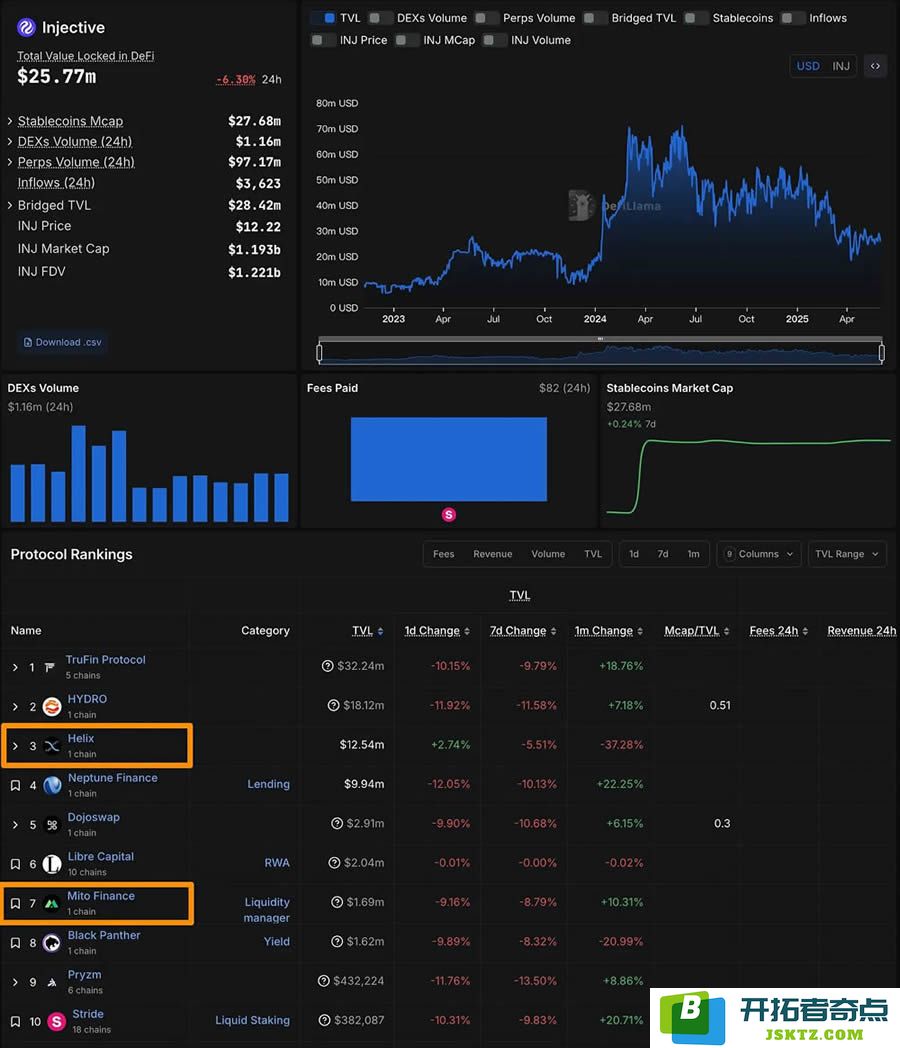900x1048 pixels.
Task: Click the info icon beside HYDRO $18.12m TVL
Action: point(333,705)
